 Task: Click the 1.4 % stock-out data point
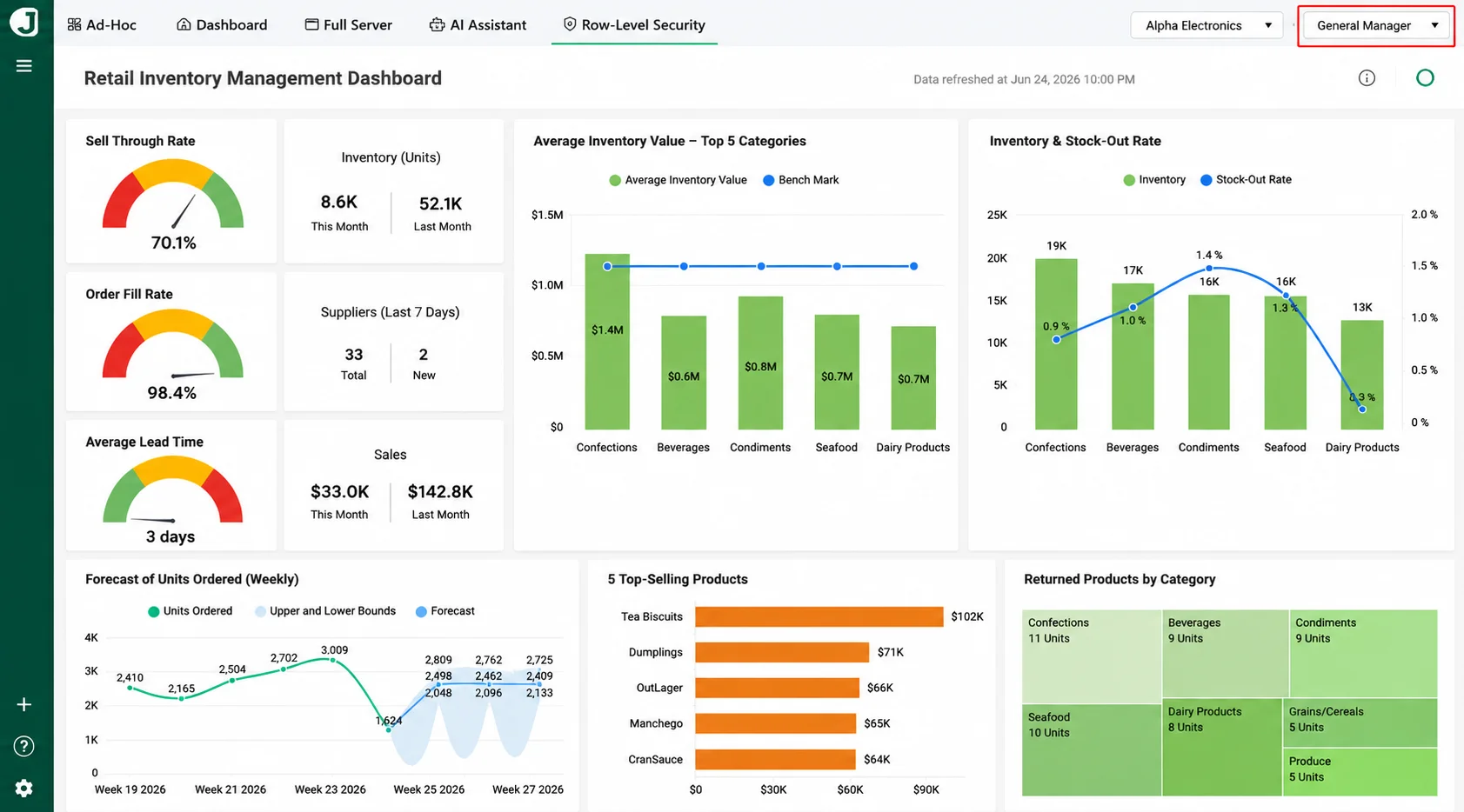tap(1209, 268)
